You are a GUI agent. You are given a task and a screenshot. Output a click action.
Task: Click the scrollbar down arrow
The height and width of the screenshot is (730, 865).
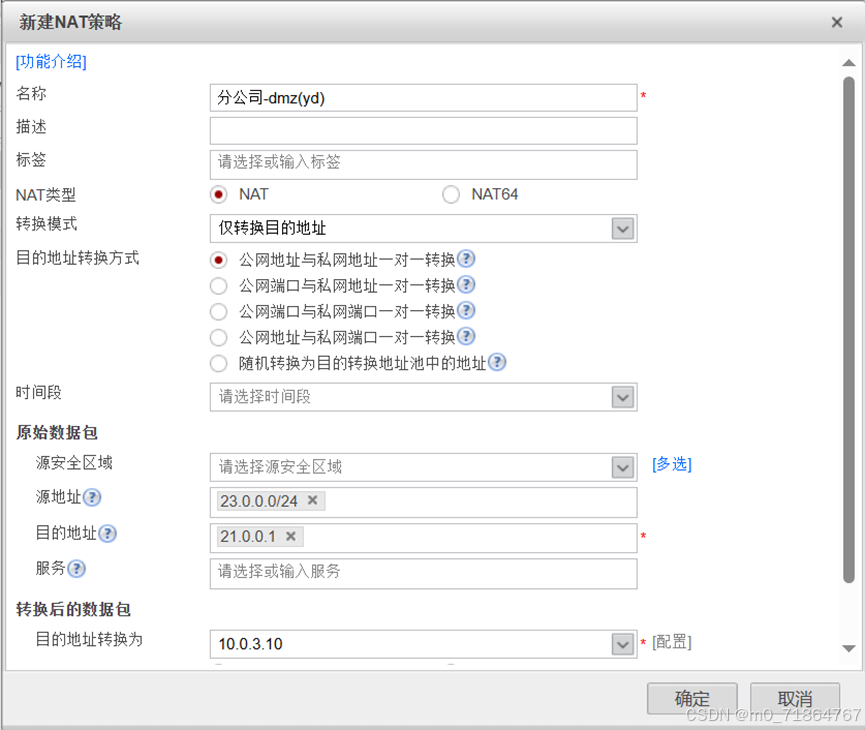848,649
